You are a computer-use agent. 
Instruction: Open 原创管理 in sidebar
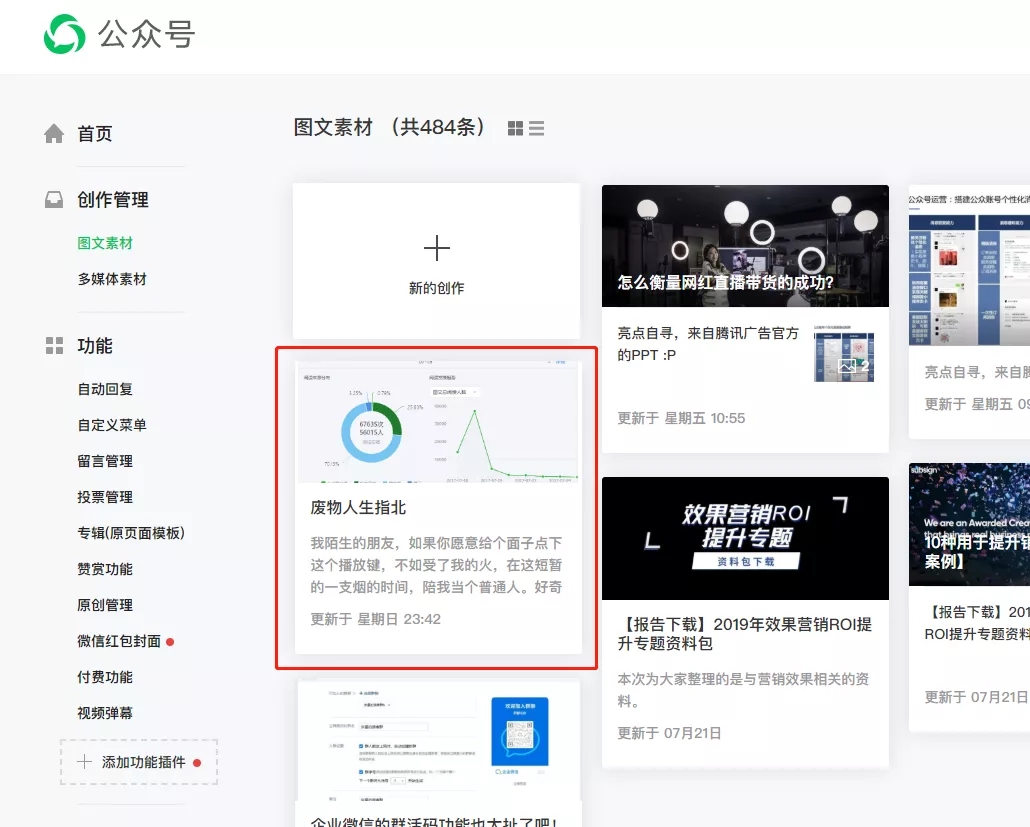pyautogui.click(x=105, y=605)
